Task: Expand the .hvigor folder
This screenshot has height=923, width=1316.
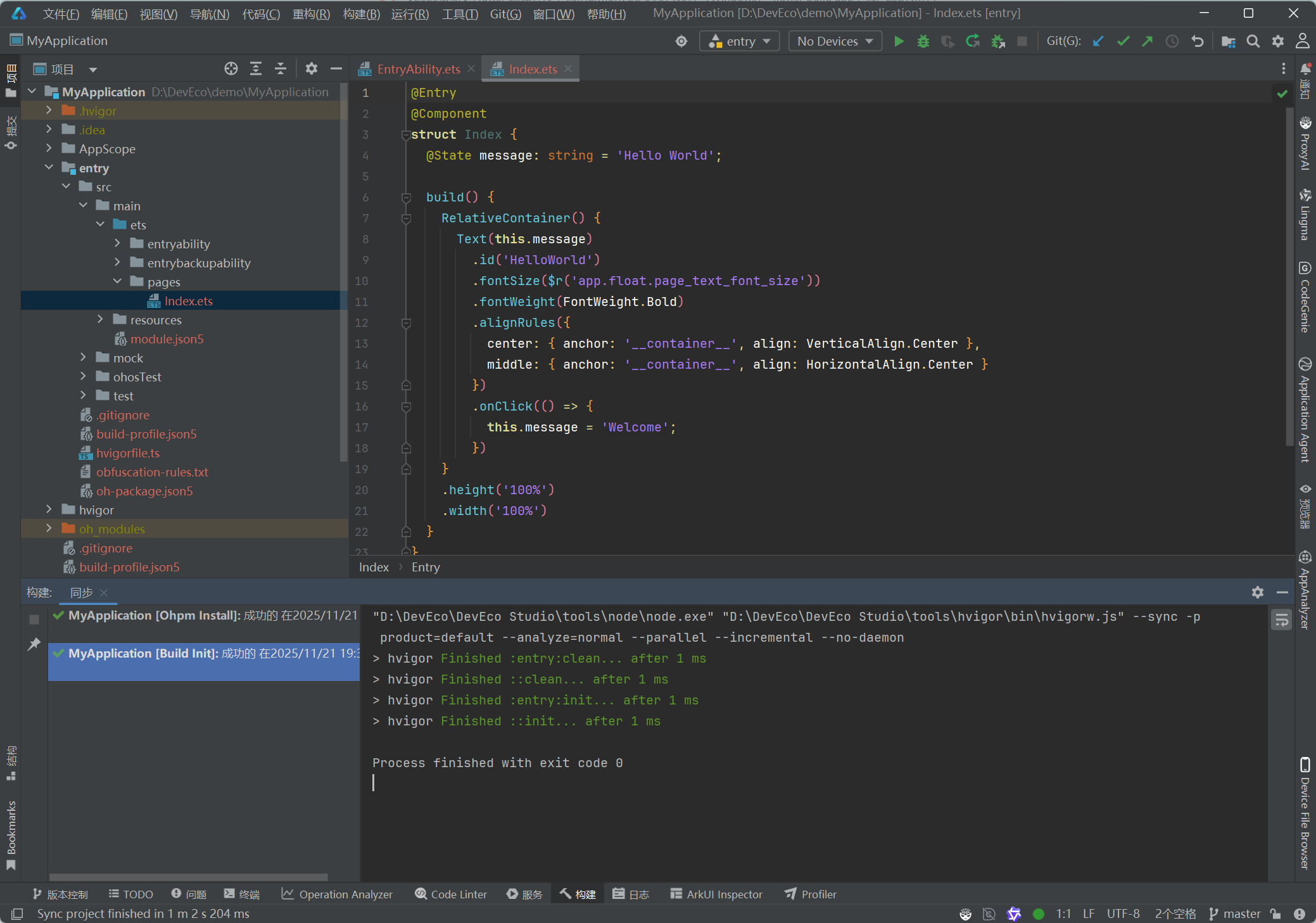Action: coord(49,110)
